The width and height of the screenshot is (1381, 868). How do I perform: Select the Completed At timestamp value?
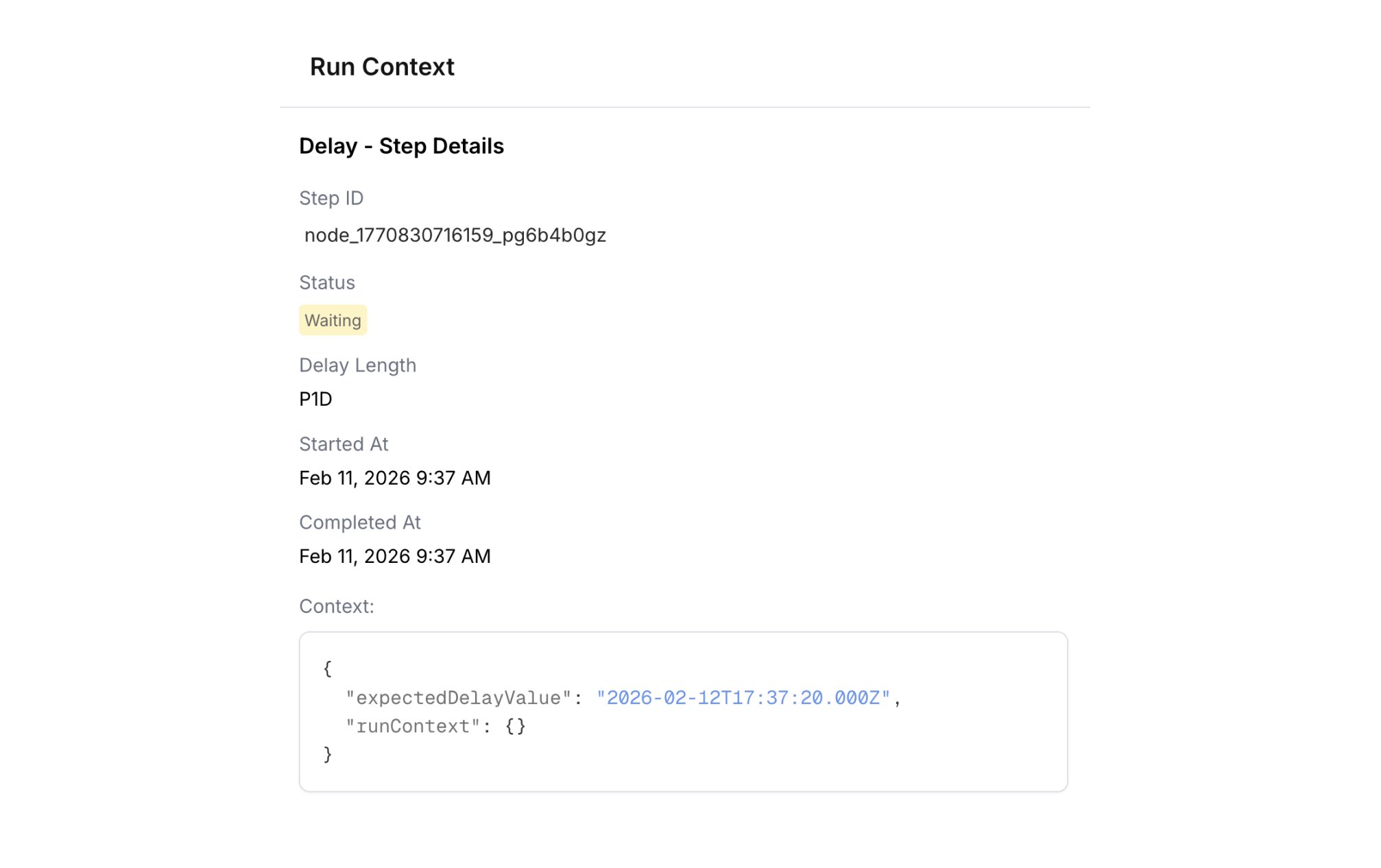[395, 556]
